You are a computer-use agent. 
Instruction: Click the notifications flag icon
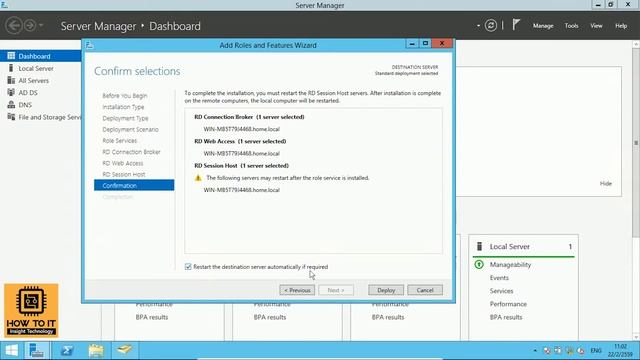pos(516,25)
